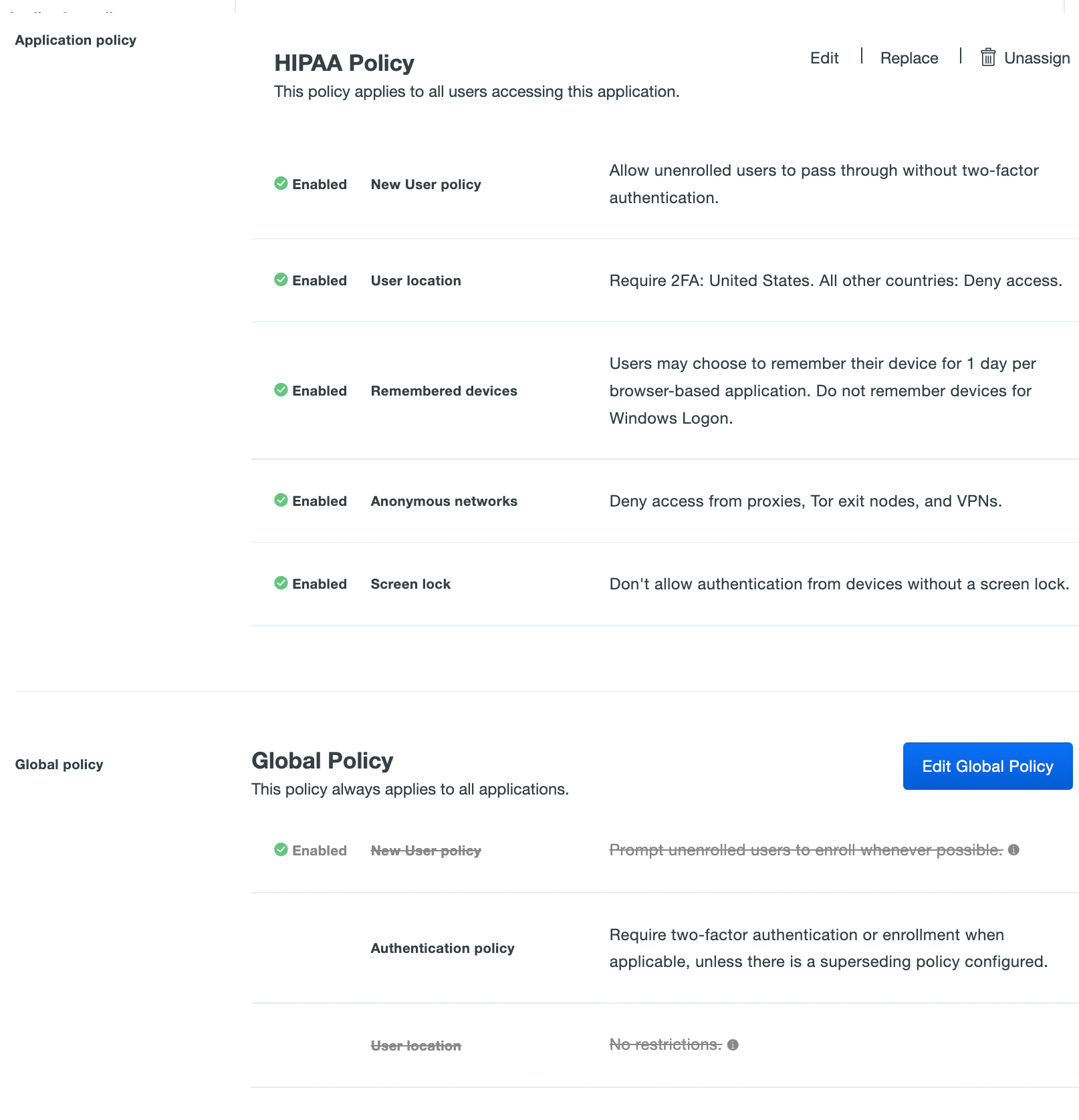Click the green Enabled icon beside Anonymous networks
The height and width of the screenshot is (1120, 1079).
[281, 501]
